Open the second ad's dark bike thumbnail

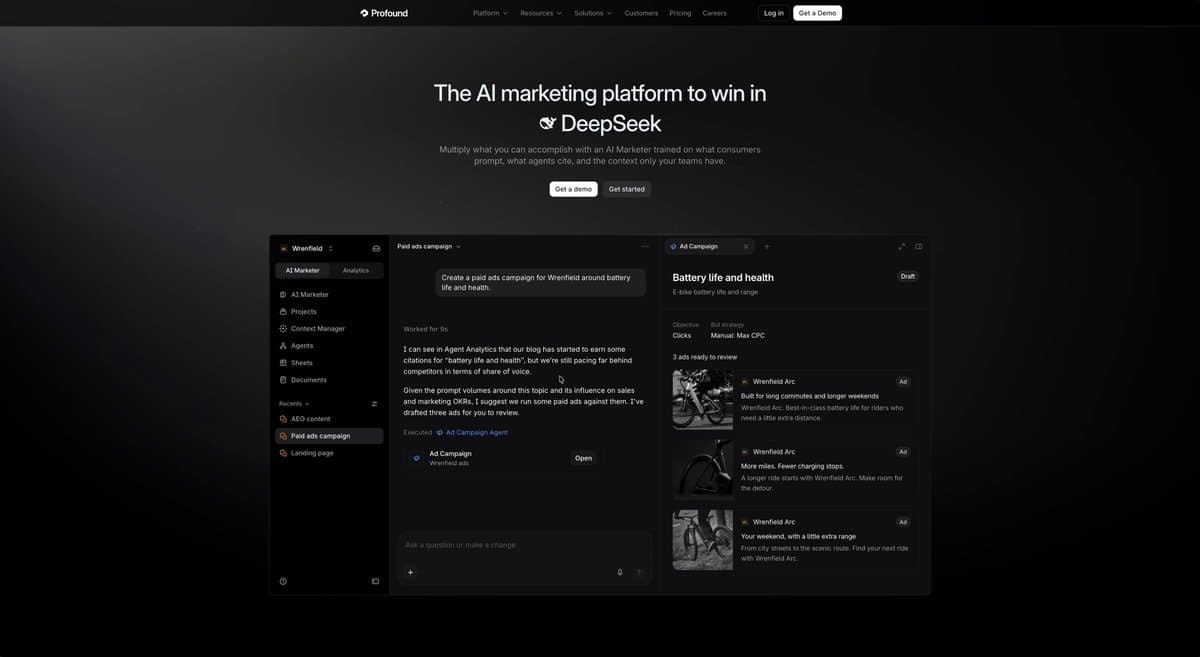703,470
